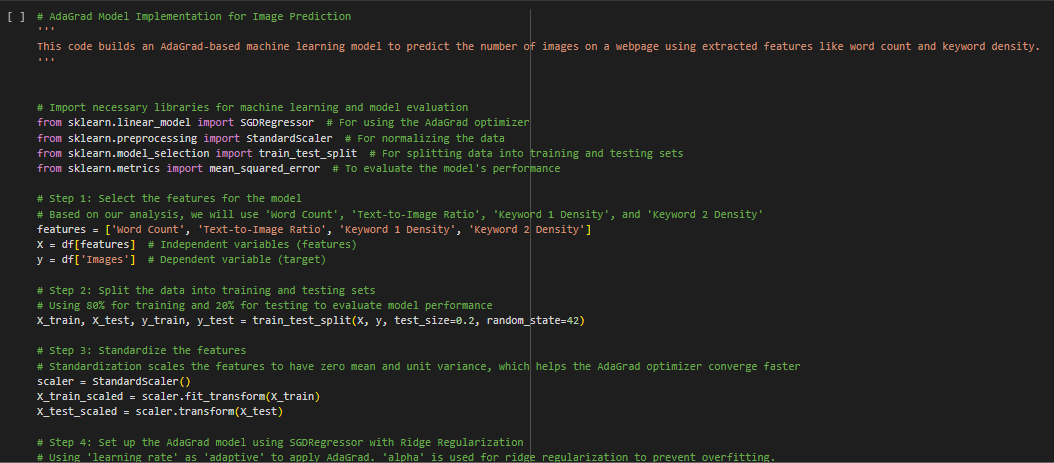Click the docstring line starting 'This code builds an AdaGrad-based'
1054x463 pixels.
[x=538, y=46]
